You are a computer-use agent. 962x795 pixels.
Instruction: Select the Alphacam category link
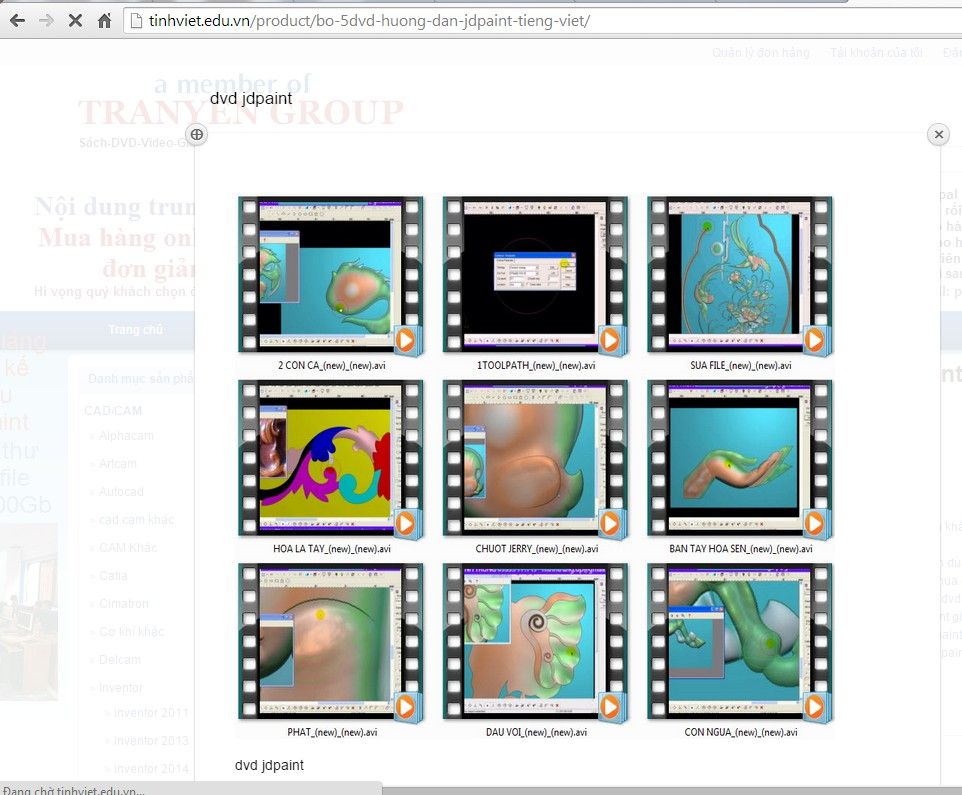[x=126, y=436]
